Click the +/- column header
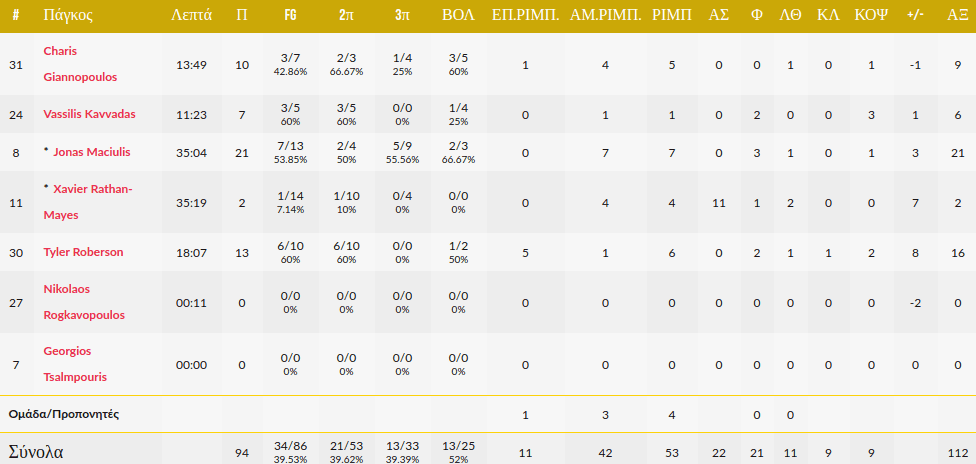 click(x=915, y=16)
